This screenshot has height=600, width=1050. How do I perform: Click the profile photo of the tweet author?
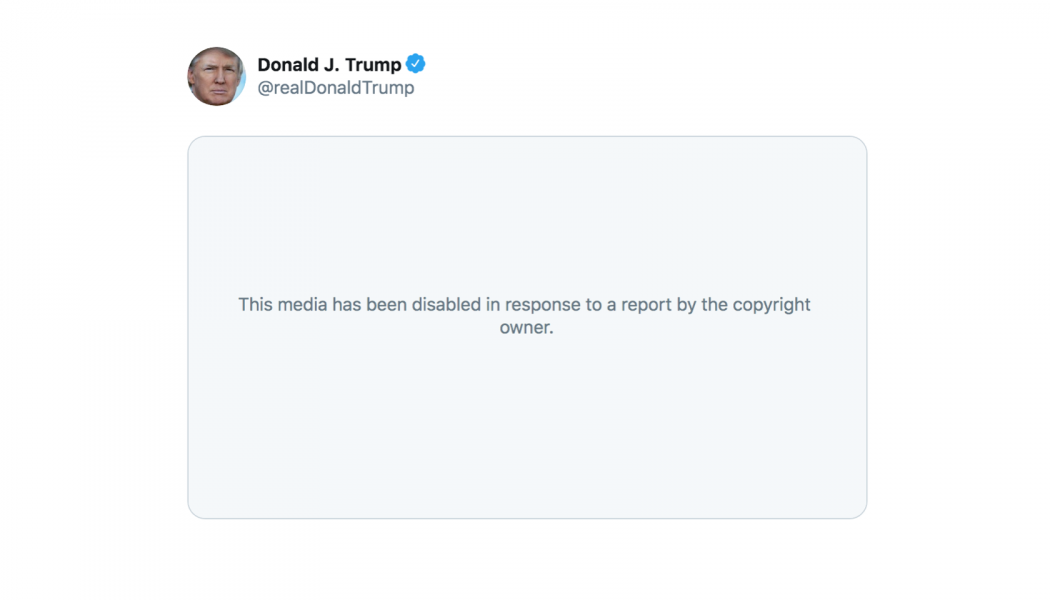pos(216,76)
